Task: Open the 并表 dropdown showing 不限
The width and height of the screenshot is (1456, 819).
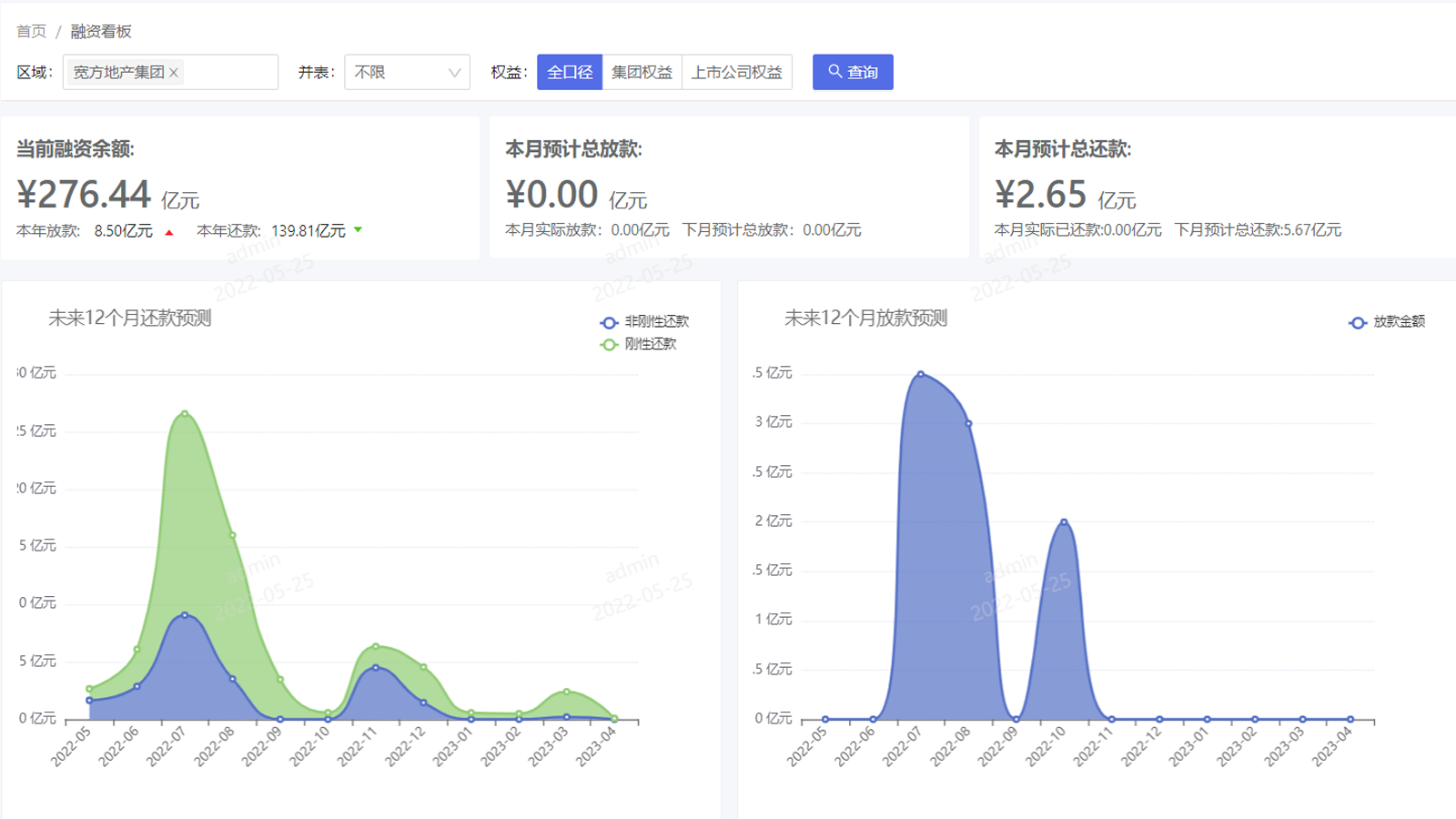Action: click(407, 72)
